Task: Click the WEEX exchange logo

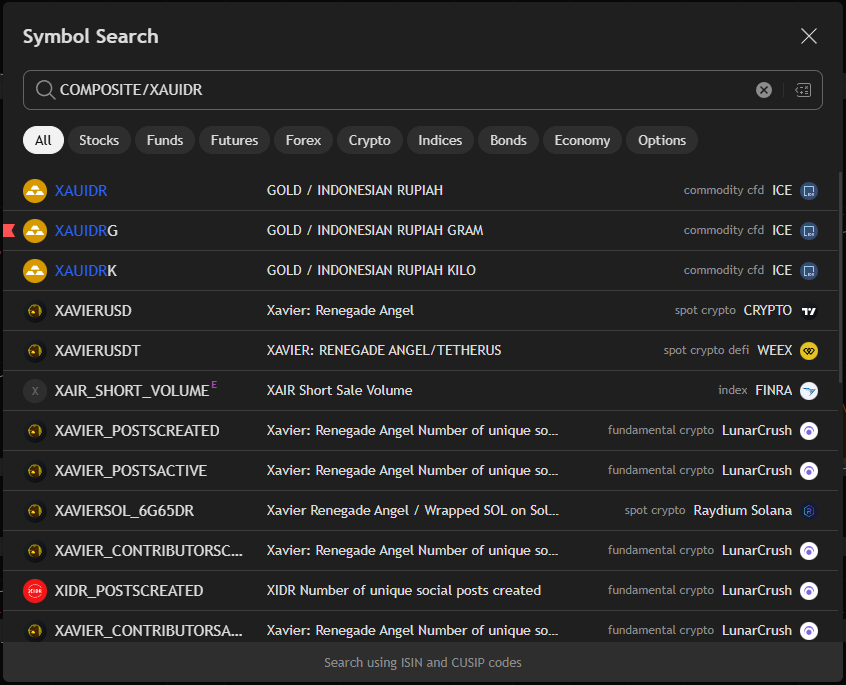Action: 809,351
